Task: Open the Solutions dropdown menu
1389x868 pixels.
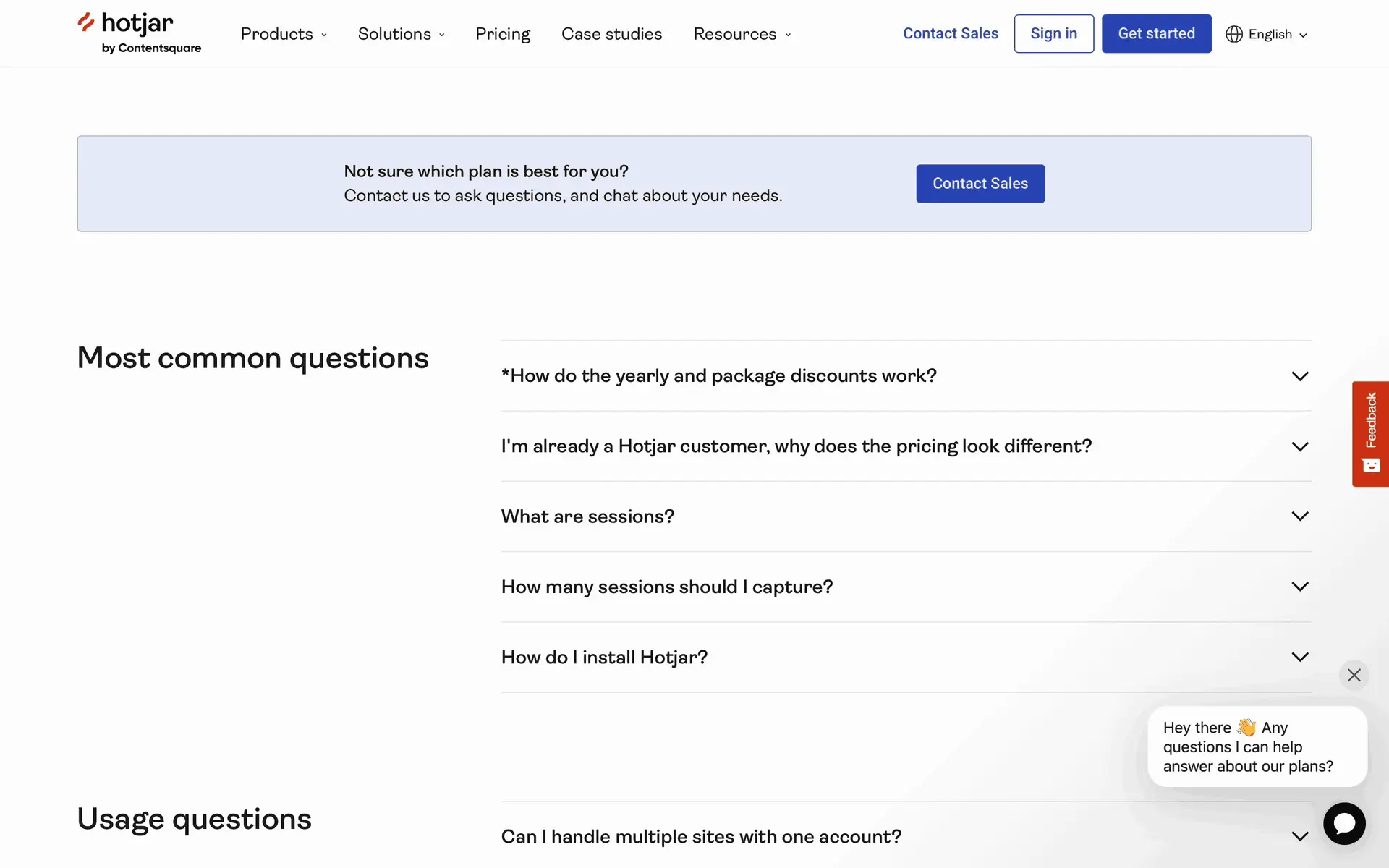Action: point(401,34)
